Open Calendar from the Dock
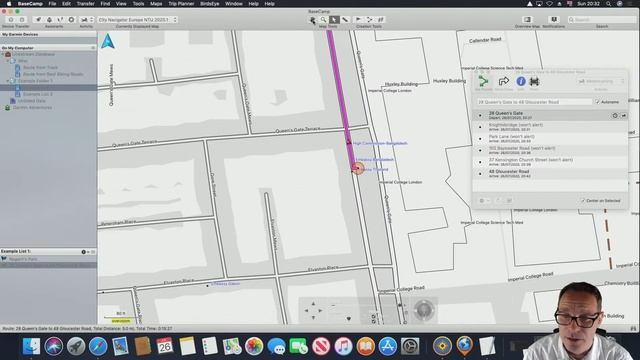Screen dimensions: 640x360 (164, 346)
